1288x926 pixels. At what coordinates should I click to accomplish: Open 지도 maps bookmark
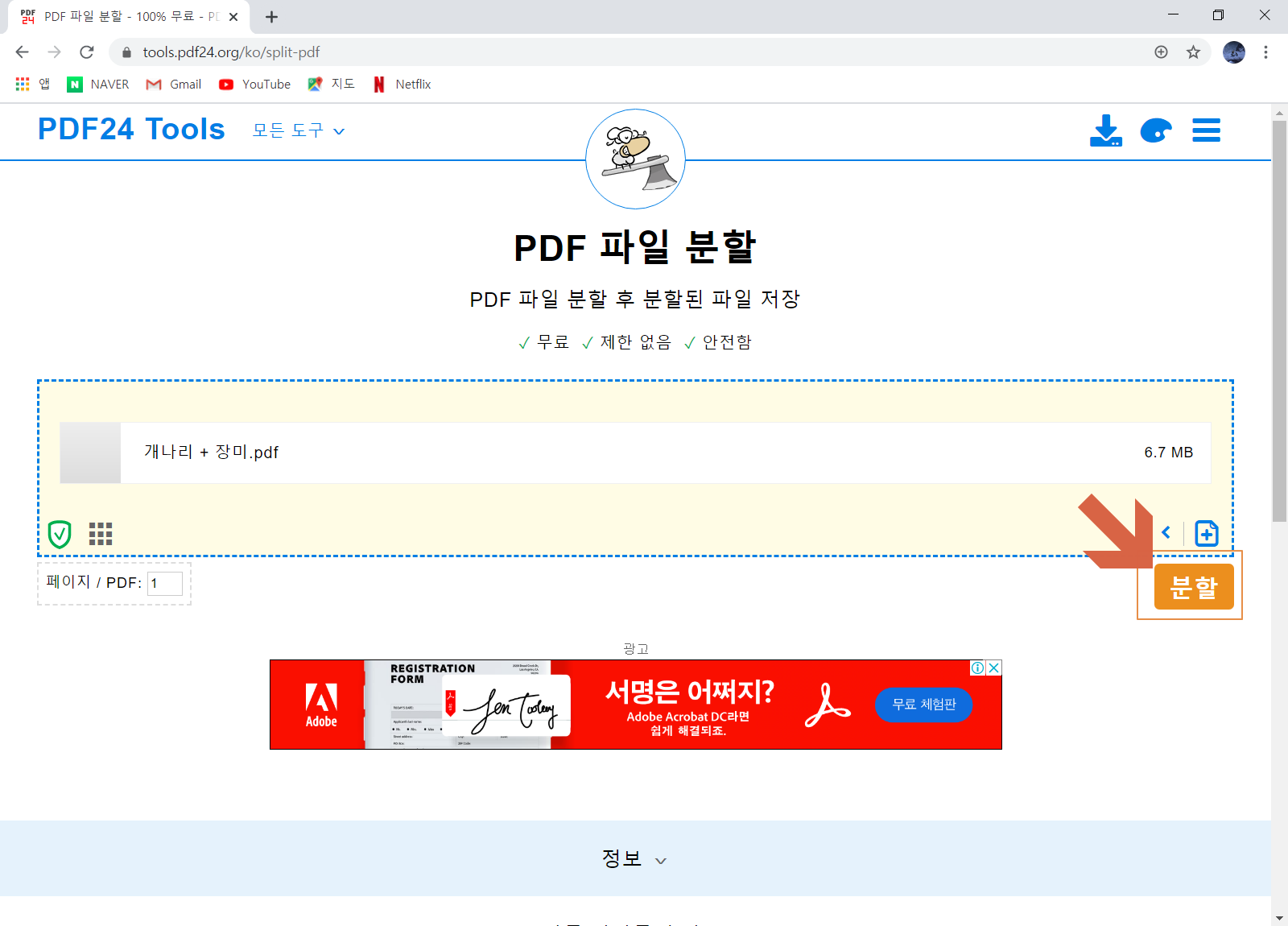[x=332, y=84]
